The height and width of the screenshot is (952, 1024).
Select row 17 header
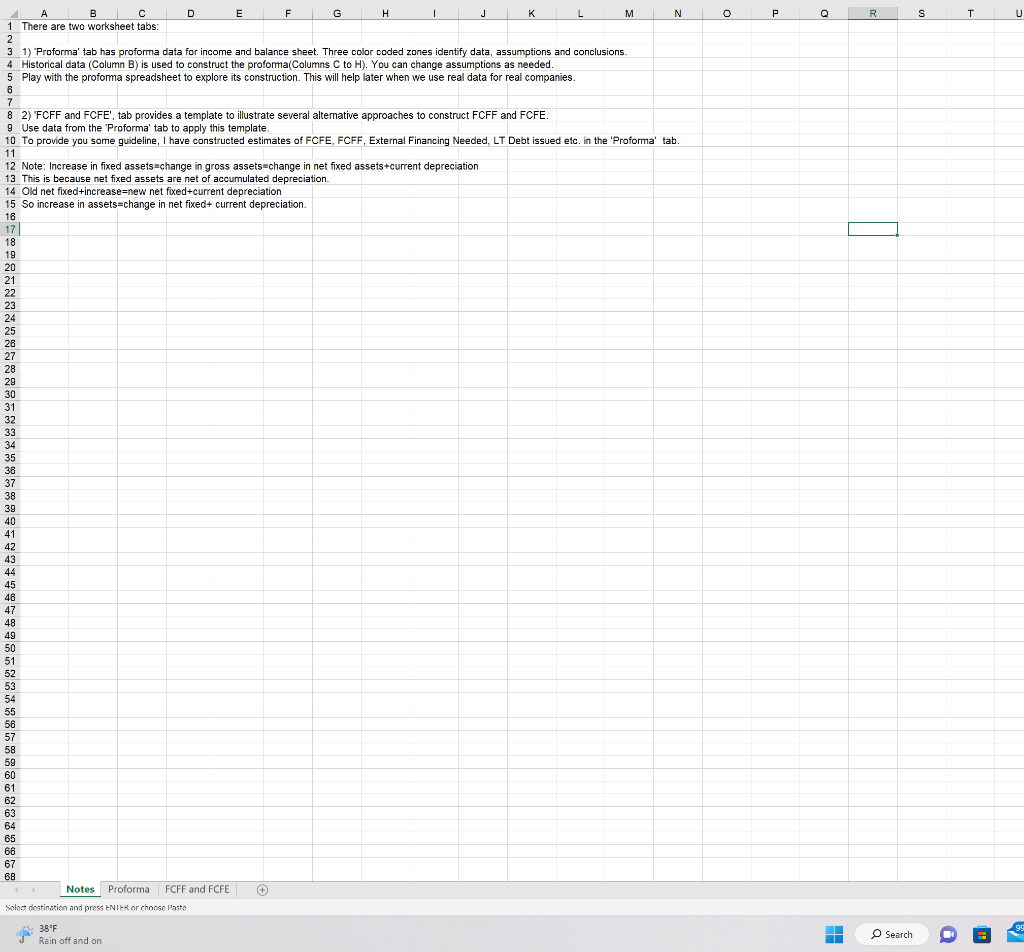[x=10, y=229]
